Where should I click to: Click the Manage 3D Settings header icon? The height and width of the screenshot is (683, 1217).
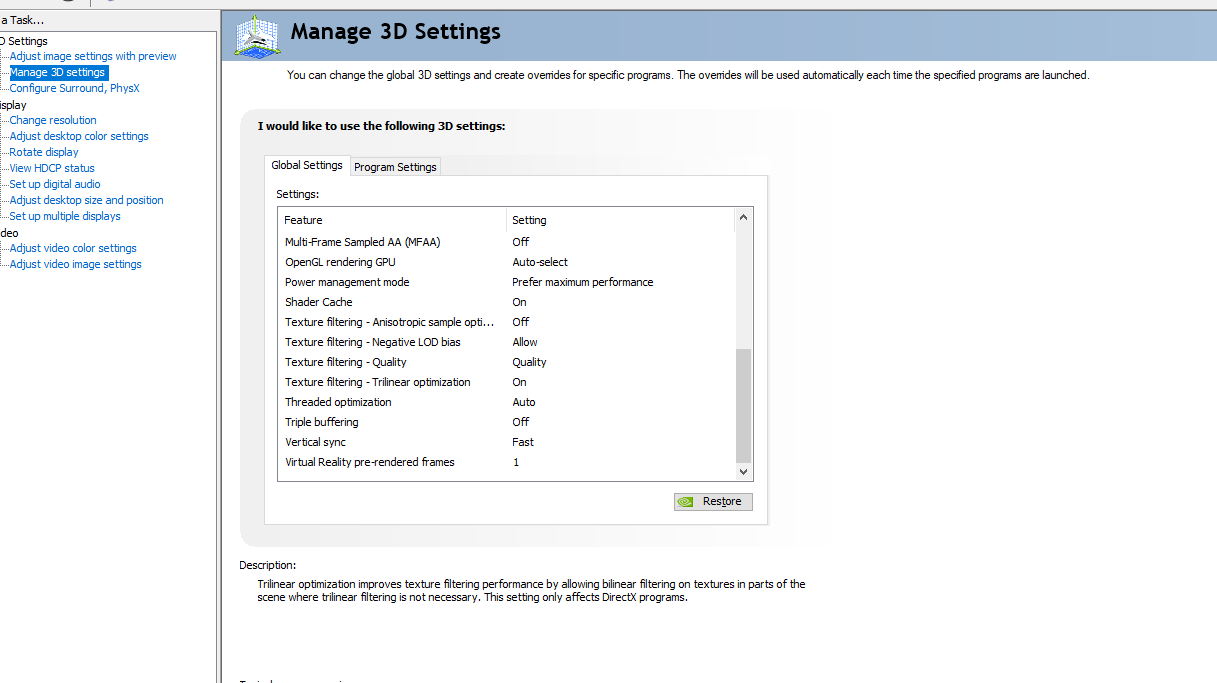click(x=257, y=36)
